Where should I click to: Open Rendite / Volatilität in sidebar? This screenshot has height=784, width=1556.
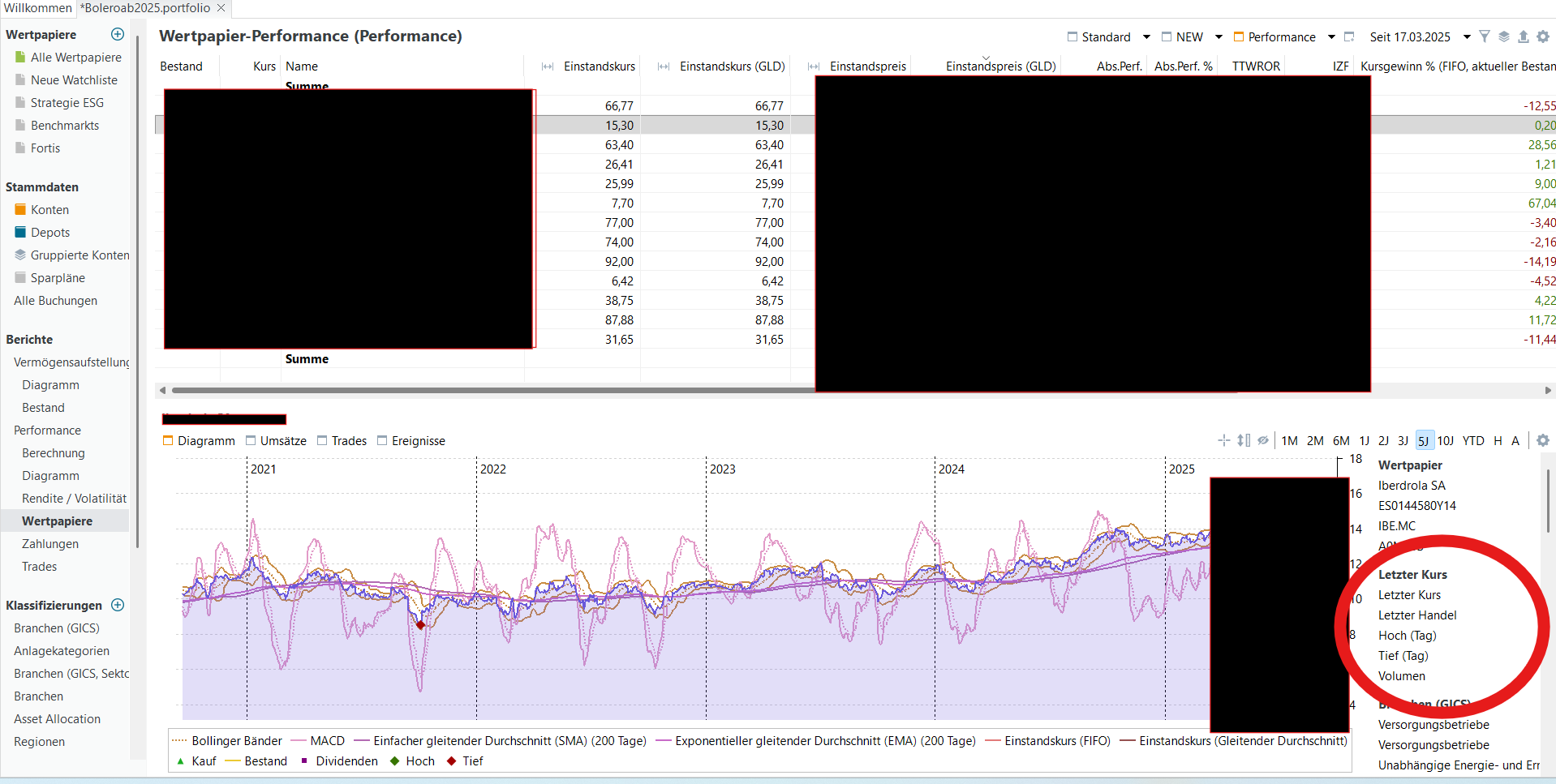[74, 499]
